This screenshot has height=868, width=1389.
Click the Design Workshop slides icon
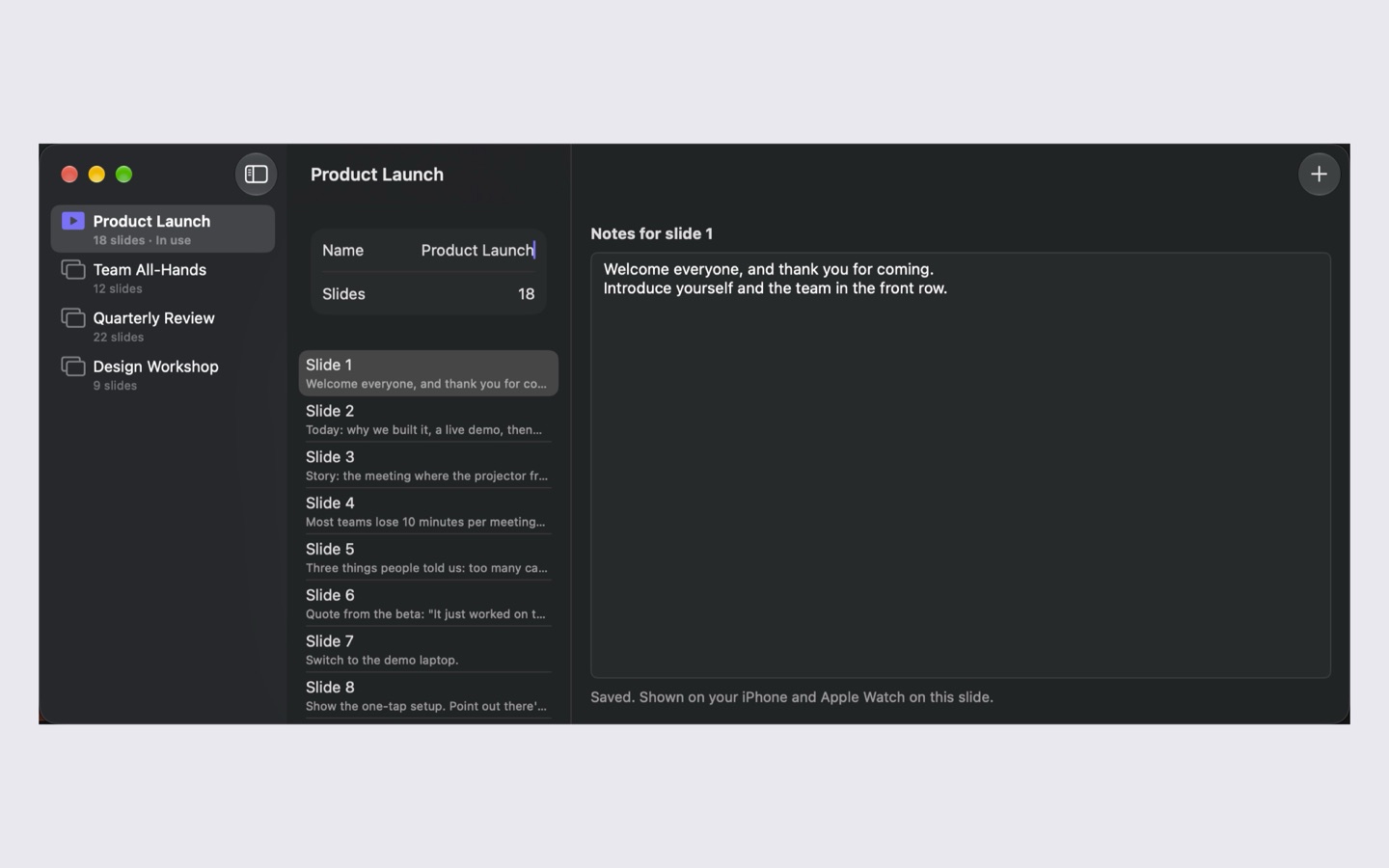click(x=73, y=366)
